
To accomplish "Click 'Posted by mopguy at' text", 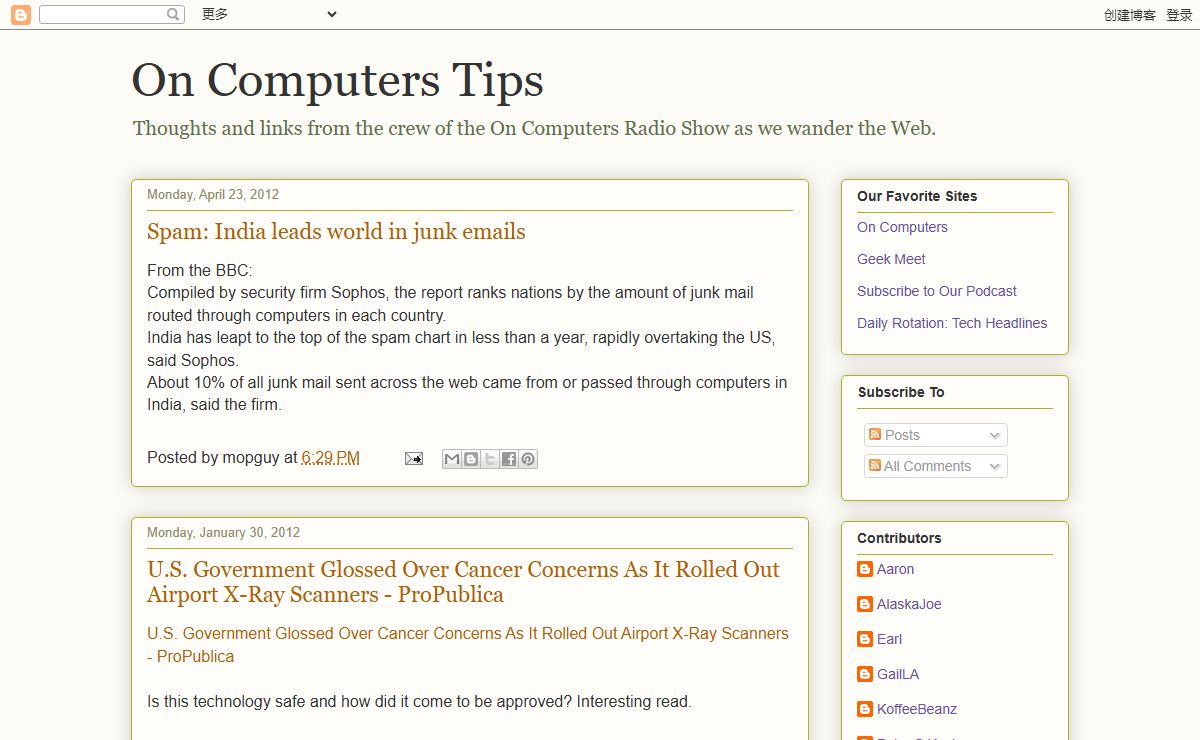I will [x=222, y=457].
